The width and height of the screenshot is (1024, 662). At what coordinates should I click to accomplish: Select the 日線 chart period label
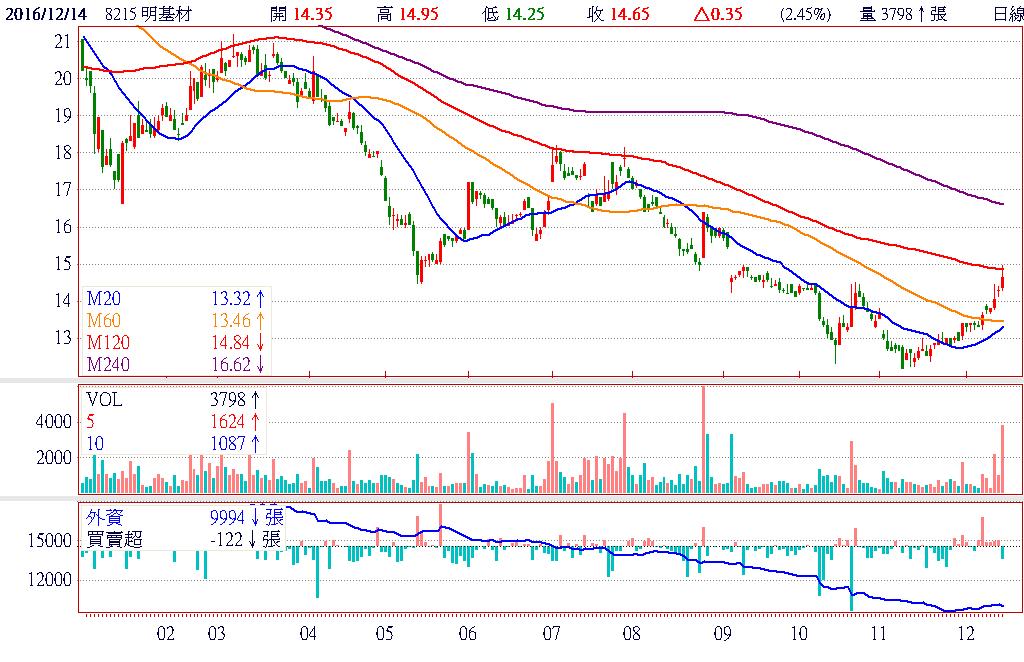point(1007,14)
